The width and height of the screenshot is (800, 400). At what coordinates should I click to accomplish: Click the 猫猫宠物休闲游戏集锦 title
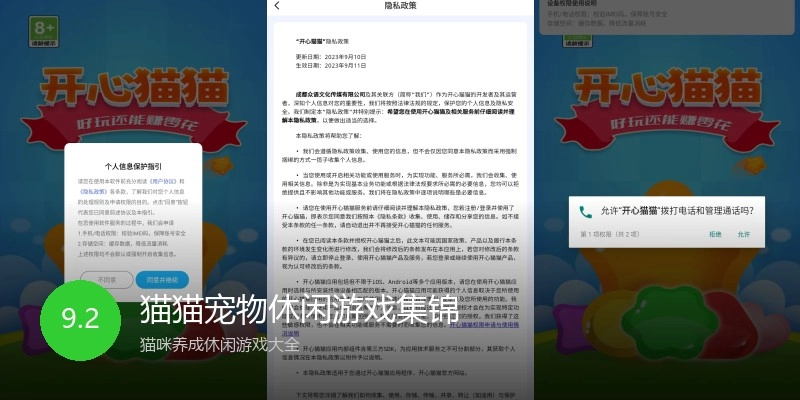(299, 310)
